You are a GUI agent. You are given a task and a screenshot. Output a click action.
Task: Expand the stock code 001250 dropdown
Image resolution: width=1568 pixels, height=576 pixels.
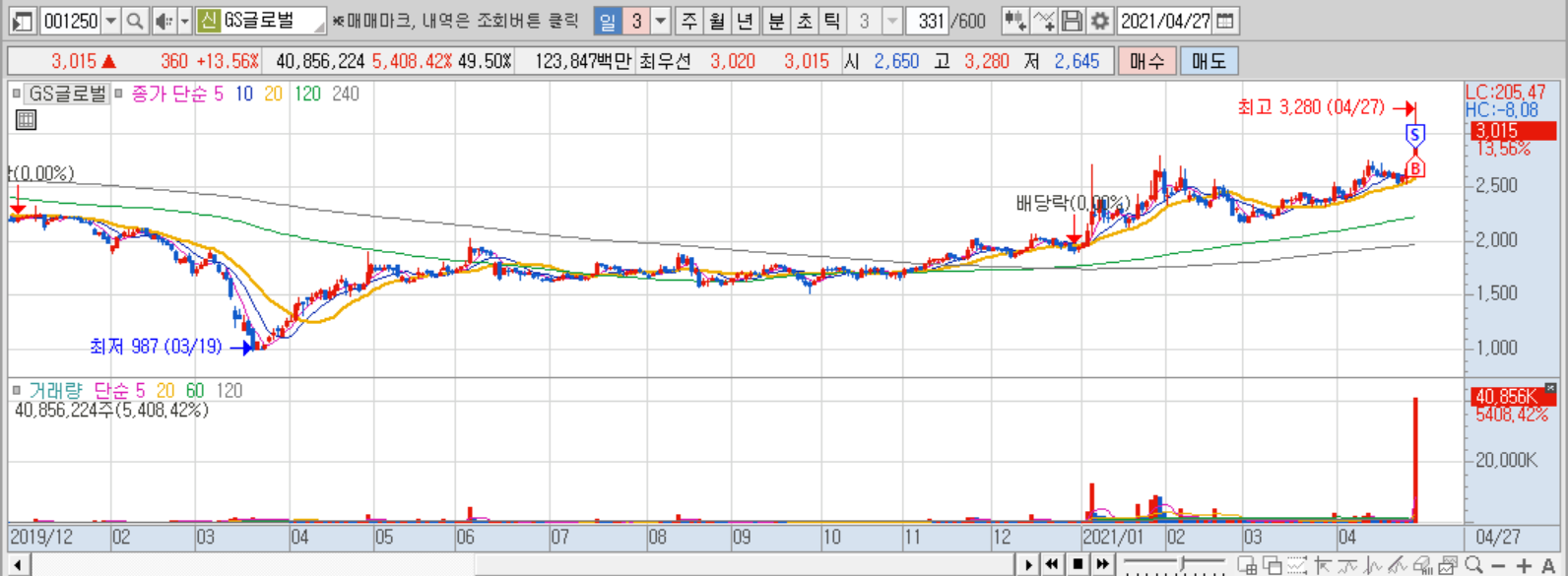[111, 21]
